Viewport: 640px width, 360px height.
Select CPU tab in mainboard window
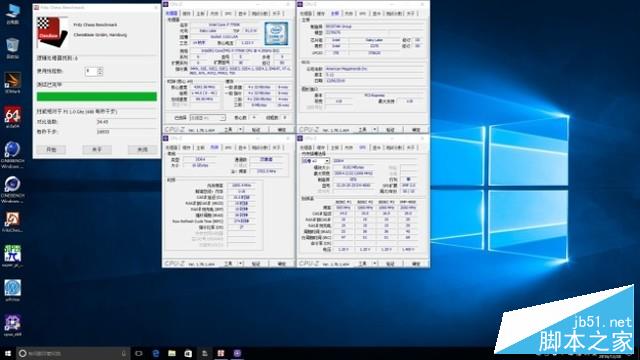[306, 13]
